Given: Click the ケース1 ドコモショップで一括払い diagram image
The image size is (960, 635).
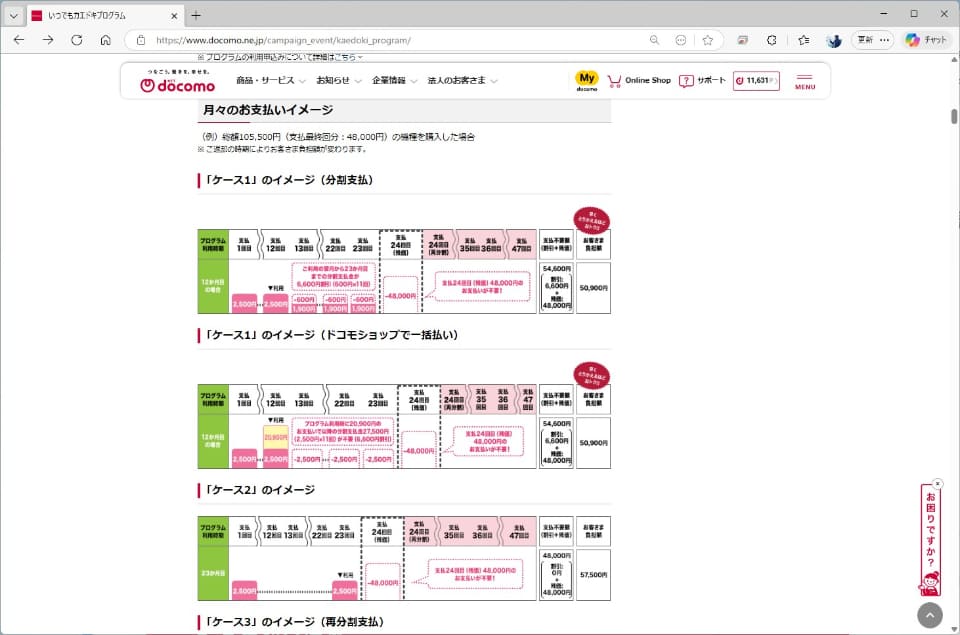Looking at the screenshot, I should point(404,415).
